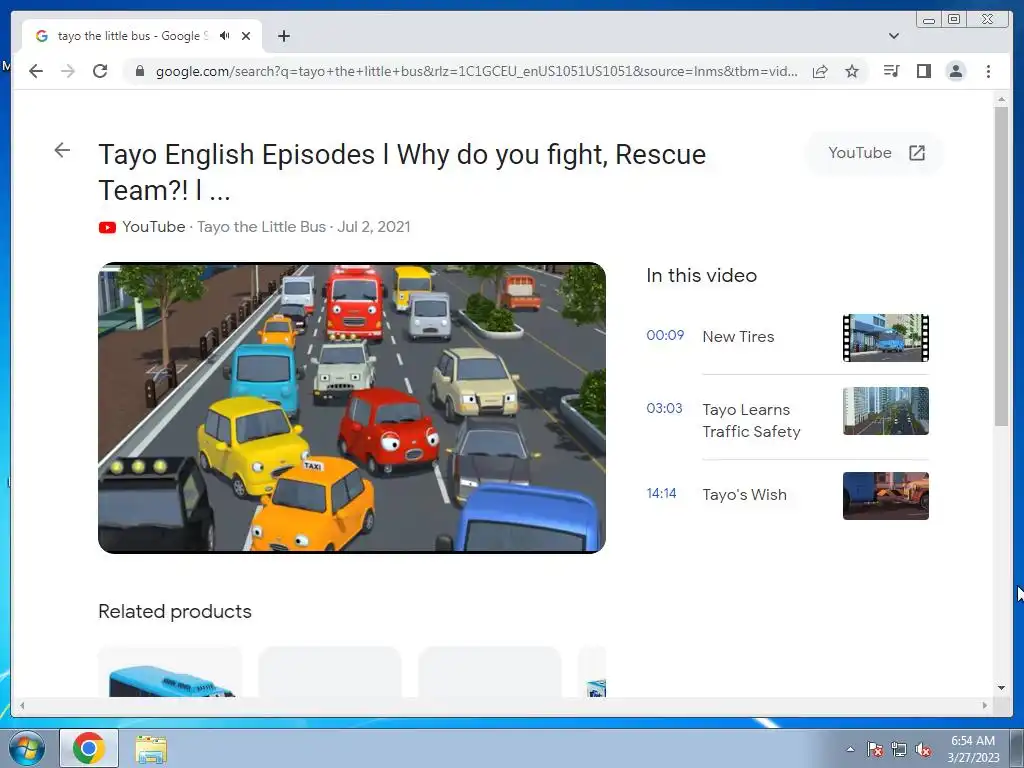Click the red YouTube logo icon
The image size is (1024, 768).
pyautogui.click(x=107, y=227)
